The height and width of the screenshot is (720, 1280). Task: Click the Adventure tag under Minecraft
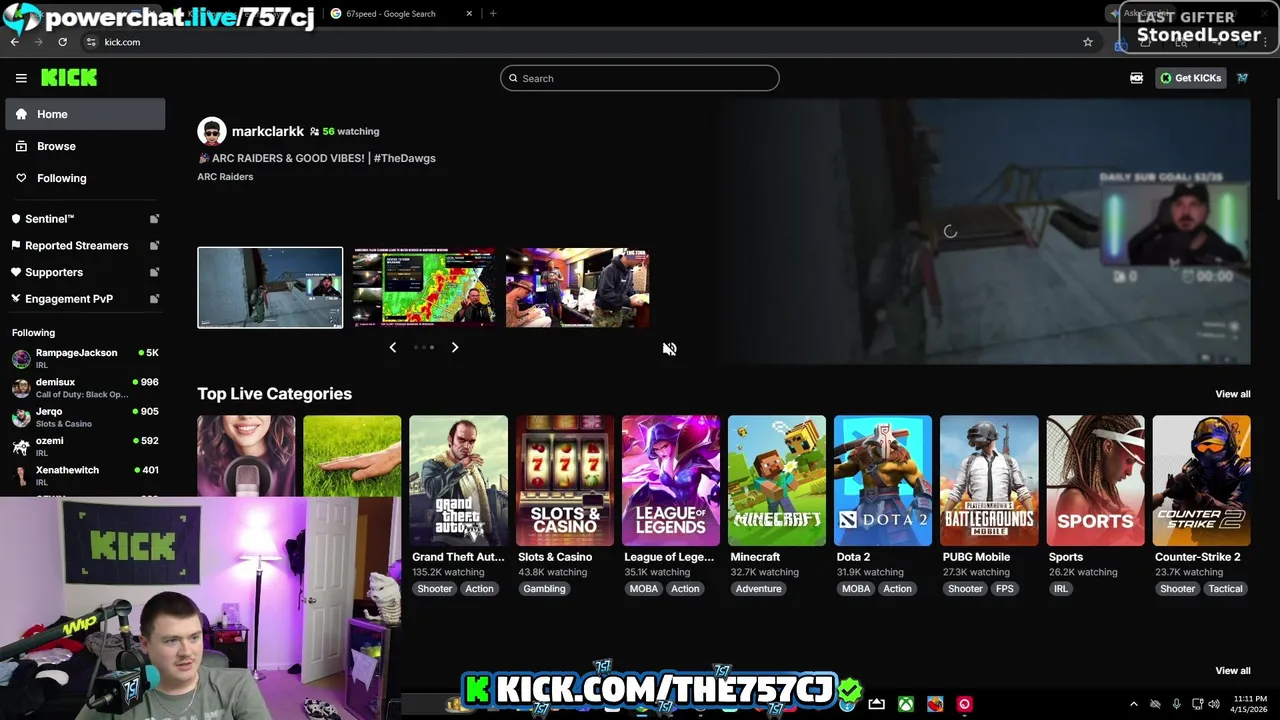coord(758,589)
